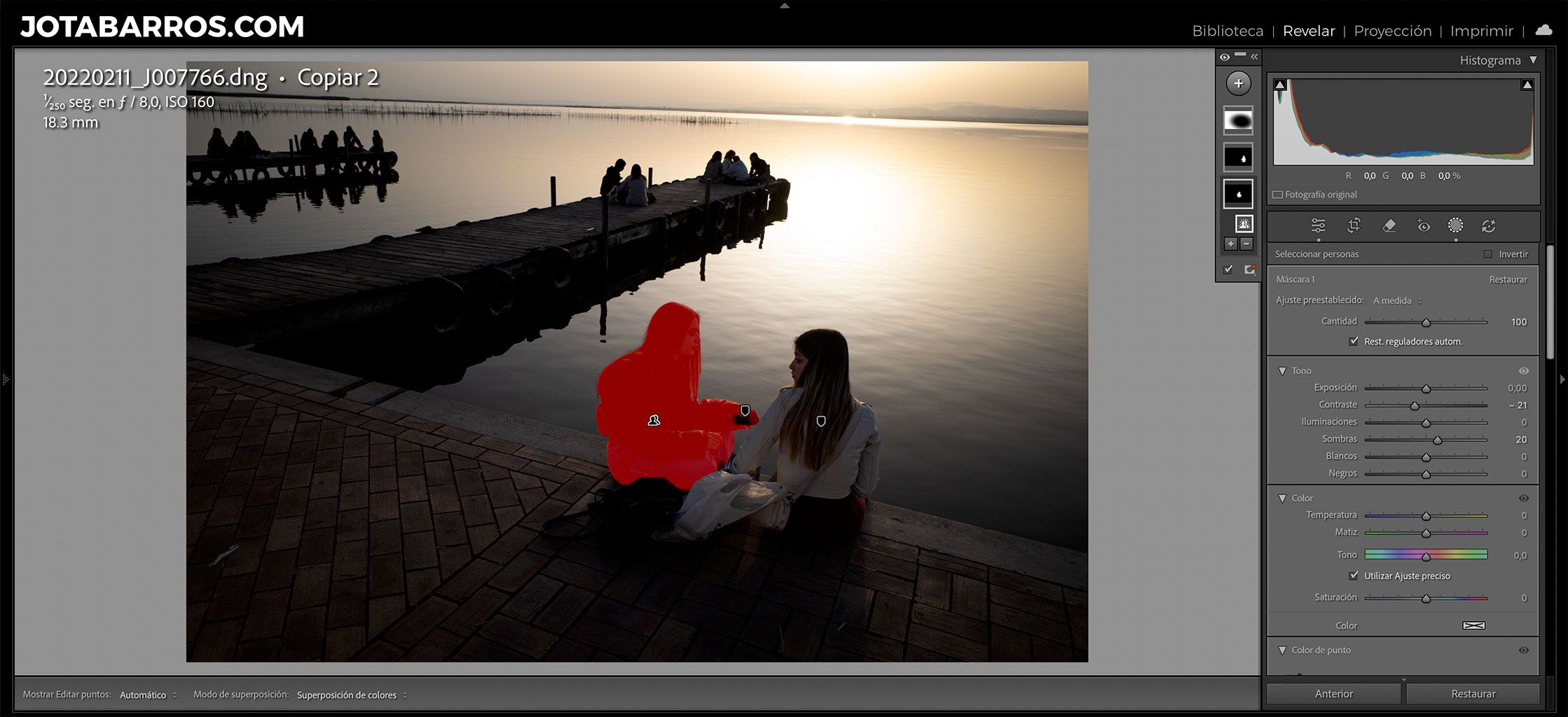The width and height of the screenshot is (1568, 717).
Task: Click the Anterior button
Action: pos(1333,694)
